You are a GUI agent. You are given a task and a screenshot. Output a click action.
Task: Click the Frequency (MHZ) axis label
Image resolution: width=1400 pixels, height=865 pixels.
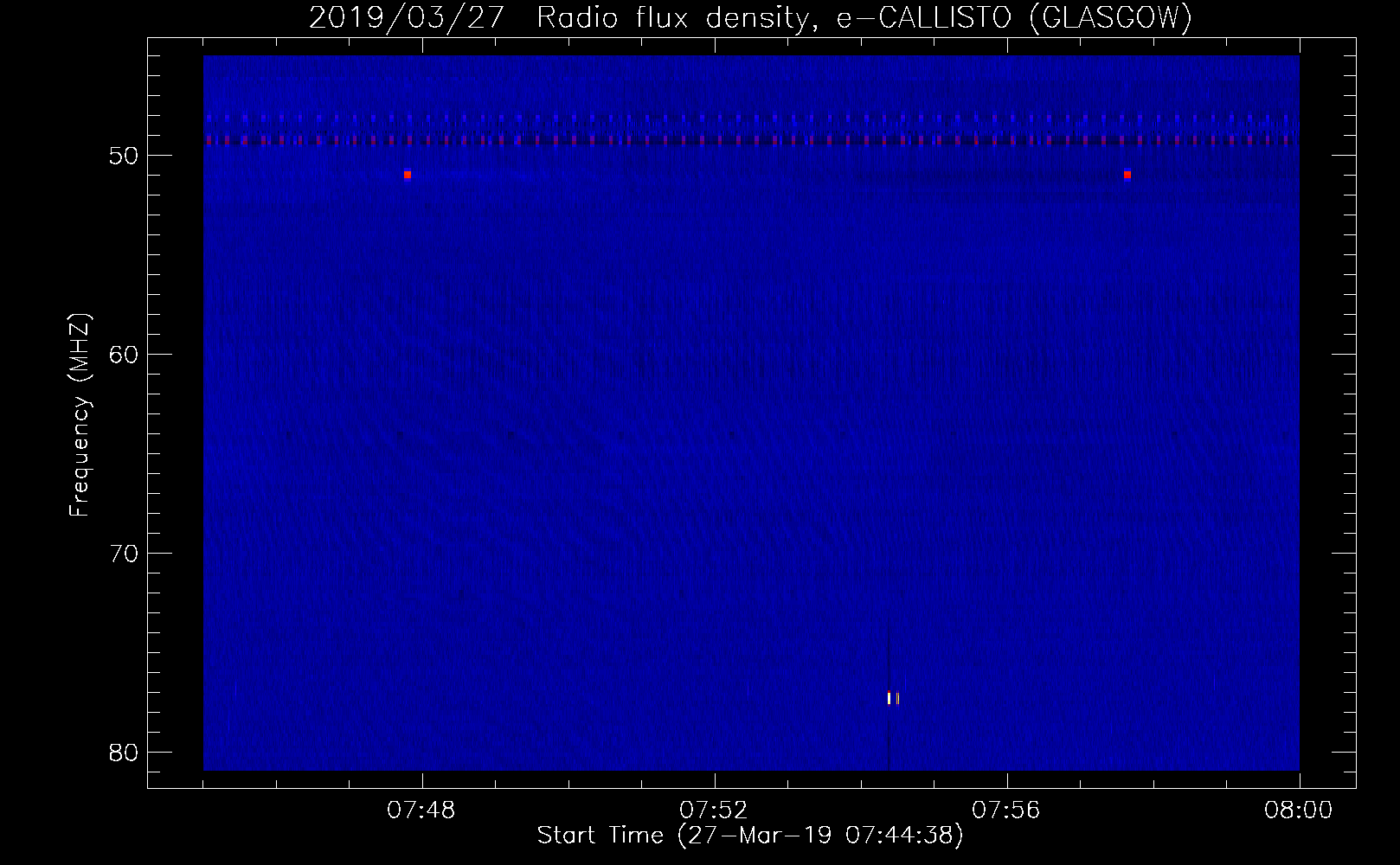pos(80,415)
